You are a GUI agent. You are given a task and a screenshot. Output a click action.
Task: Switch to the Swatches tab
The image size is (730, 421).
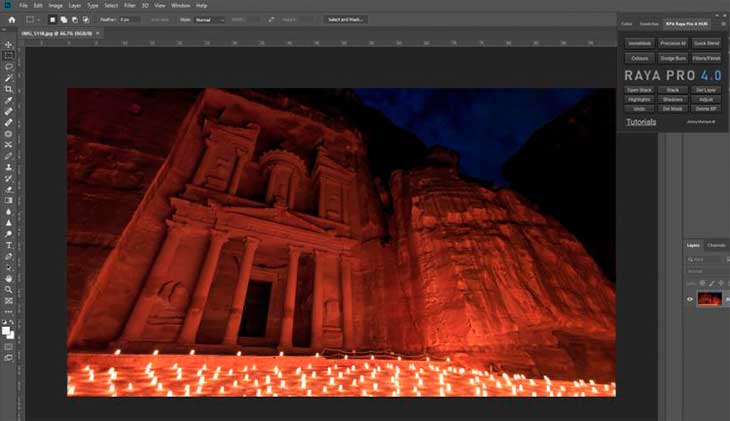[649, 23]
